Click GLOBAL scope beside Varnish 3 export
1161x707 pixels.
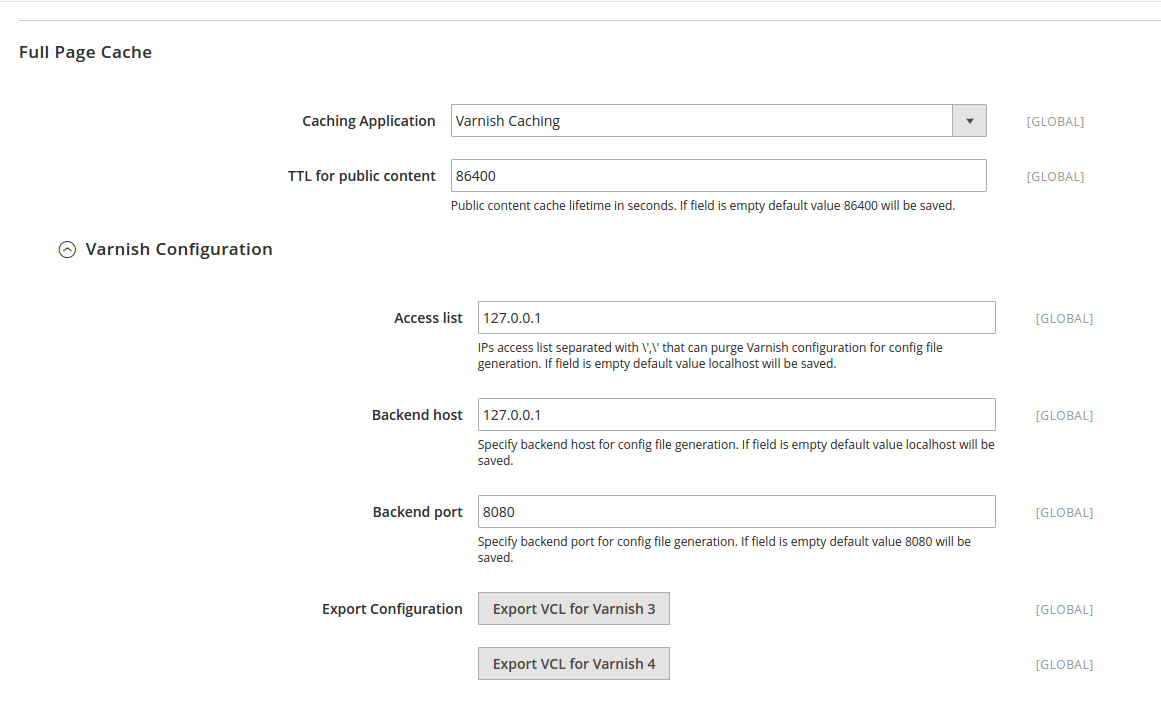click(x=1064, y=609)
